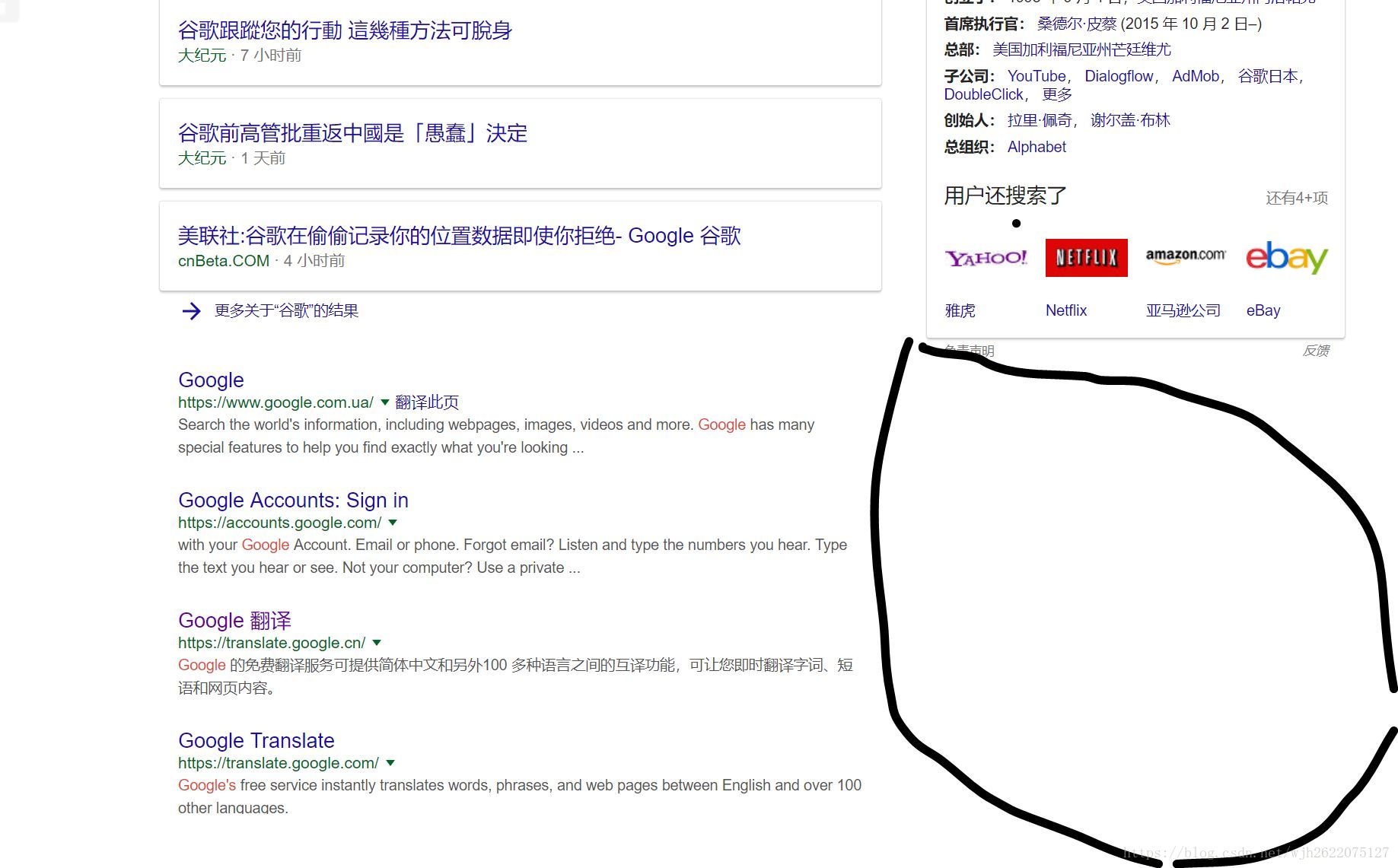Click URL text https://translate.google.cn/
The height and width of the screenshot is (868, 1398).
click(x=272, y=643)
